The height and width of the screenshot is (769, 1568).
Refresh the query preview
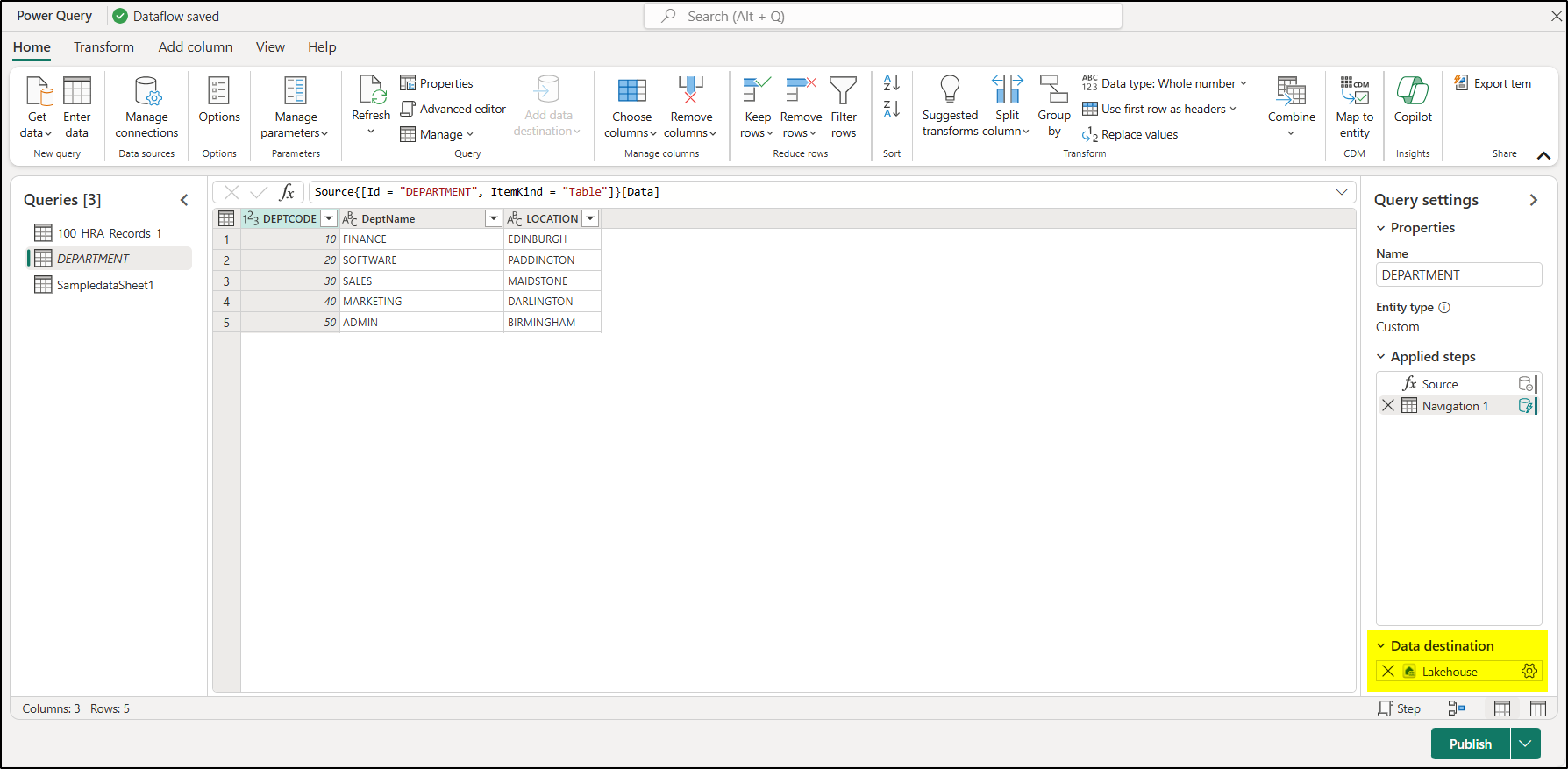[371, 105]
